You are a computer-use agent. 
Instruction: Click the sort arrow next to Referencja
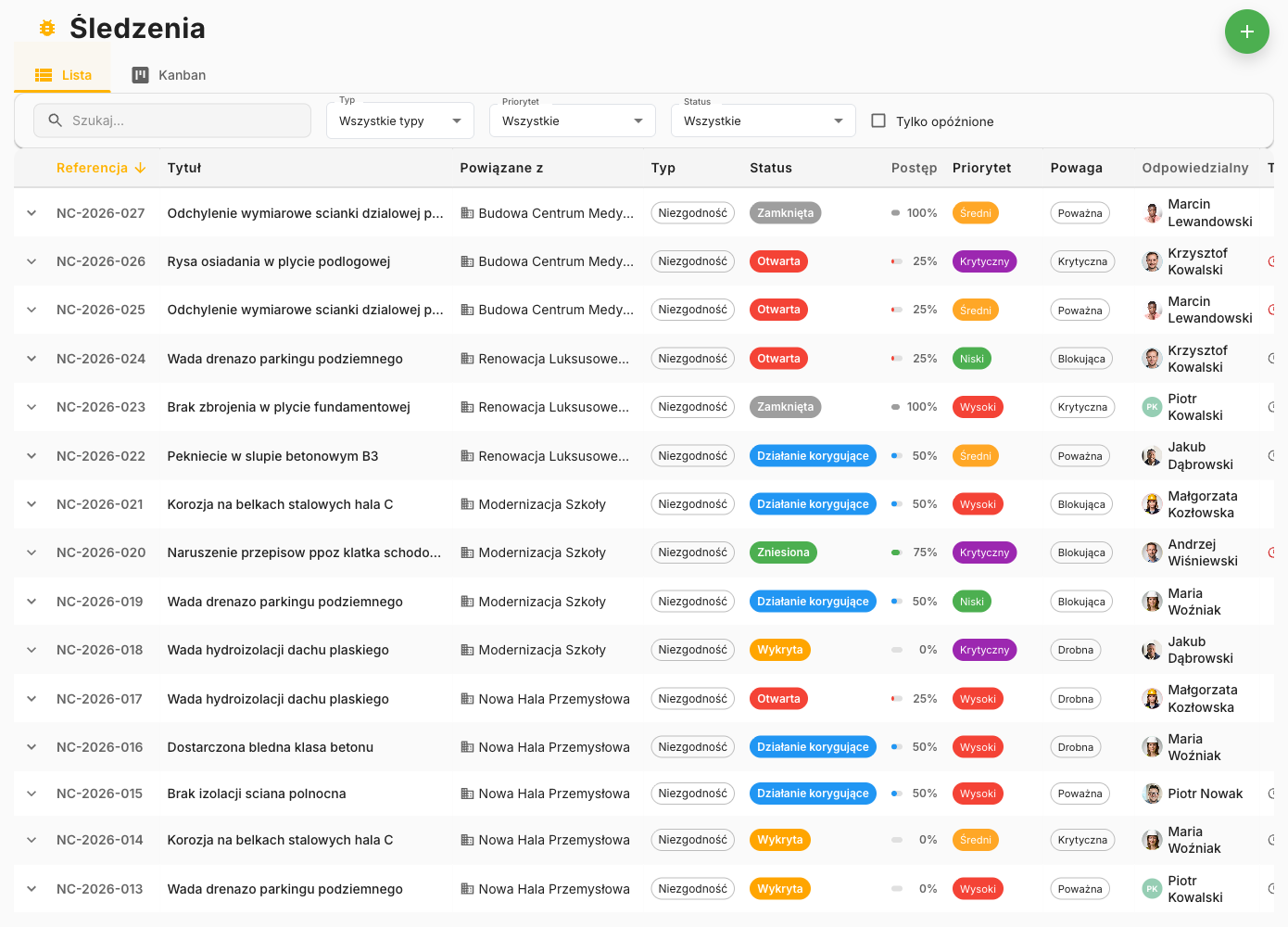point(140,168)
